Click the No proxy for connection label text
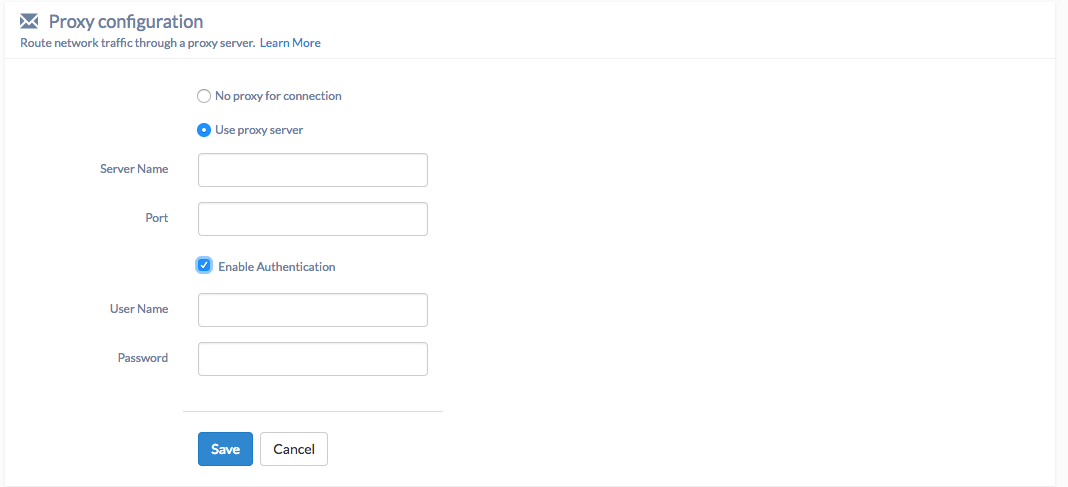 (x=278, y=96)
